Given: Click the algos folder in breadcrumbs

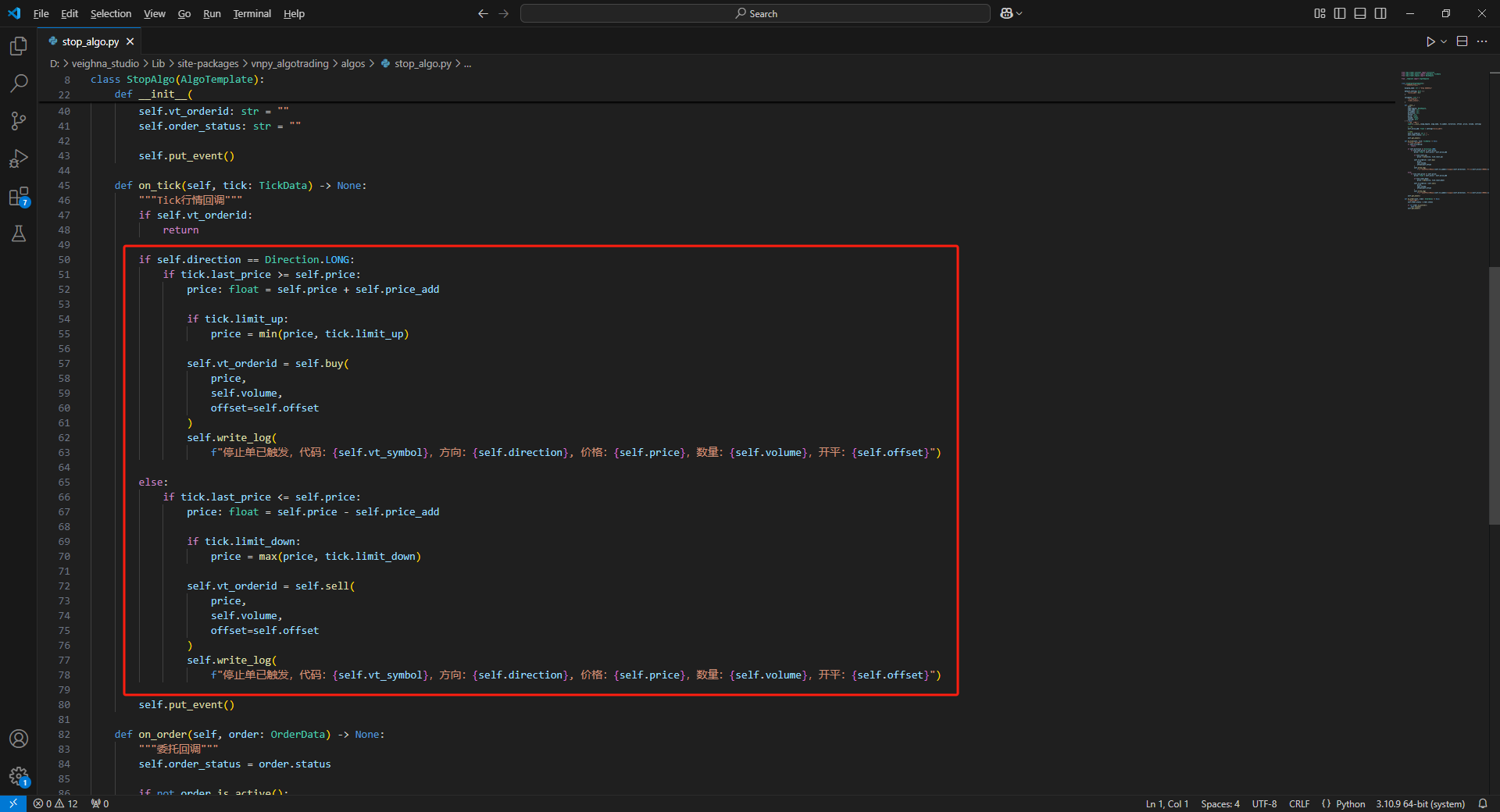Looking at the screenshot, I should tap(352, 63).
